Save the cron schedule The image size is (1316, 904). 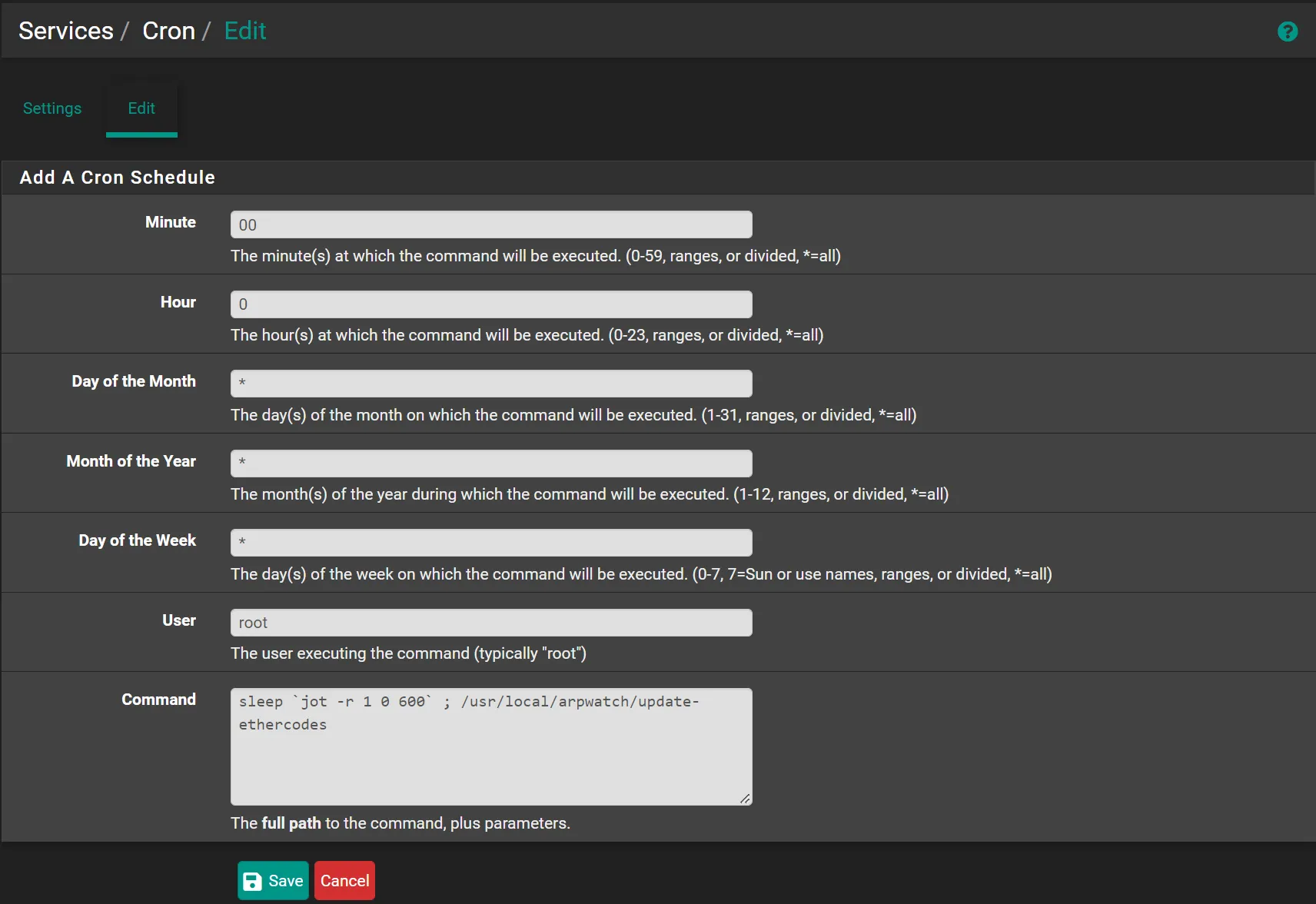(273, 881)
